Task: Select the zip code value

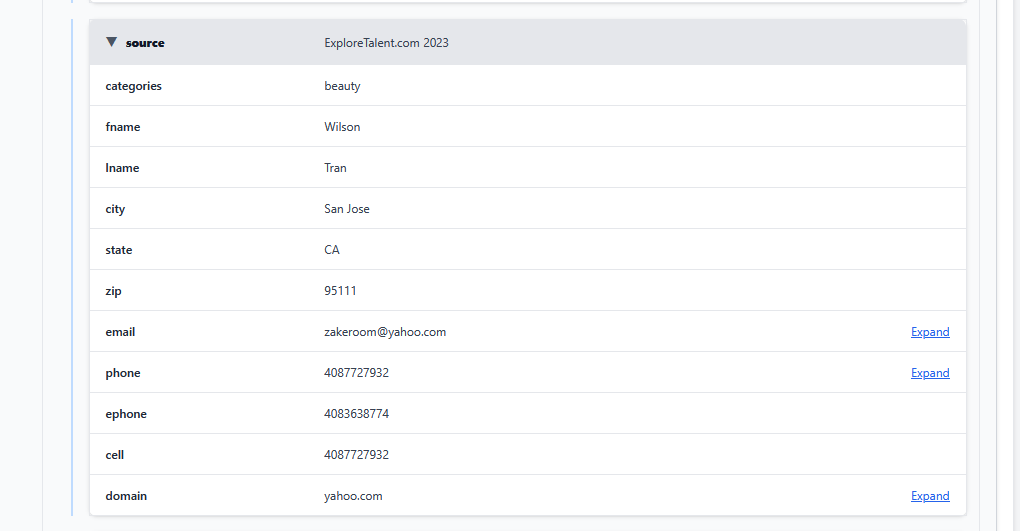Action: (x=340, y=291)
